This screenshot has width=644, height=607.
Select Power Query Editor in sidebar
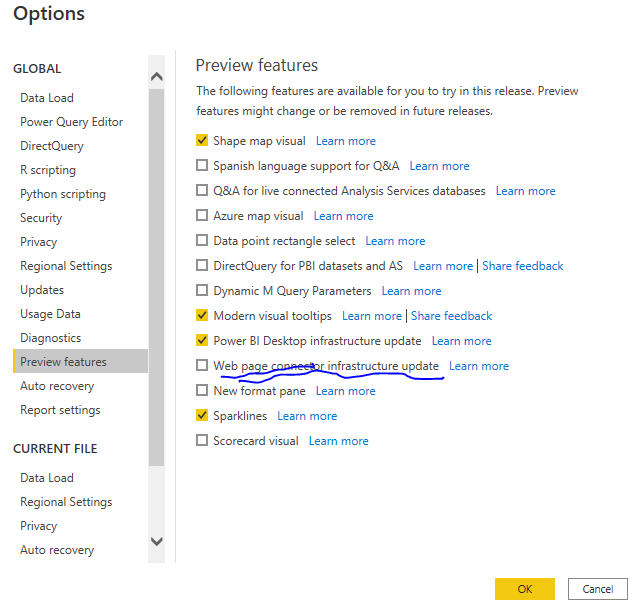(71, 122)
